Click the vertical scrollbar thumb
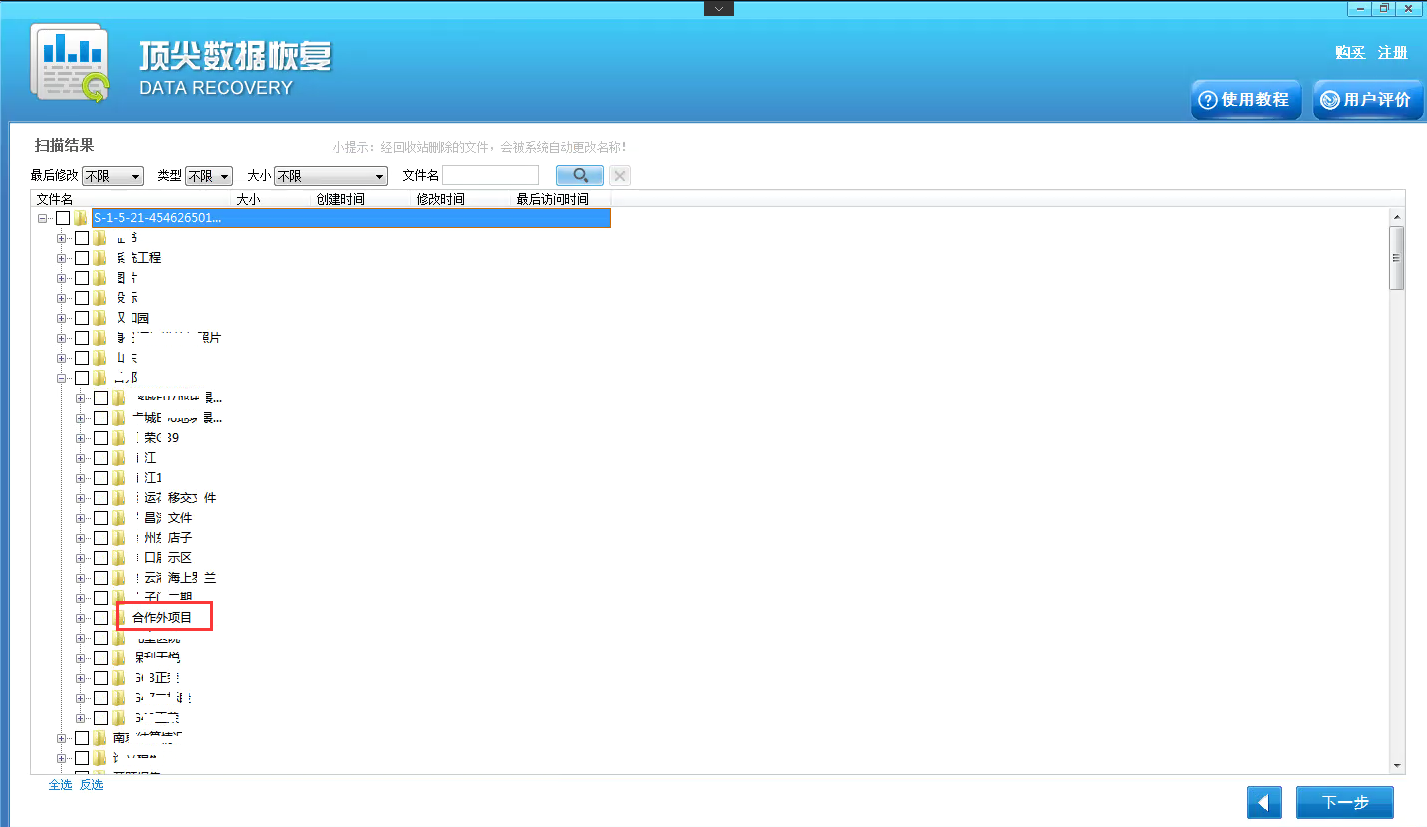Viewport: 1427px width, 827px height. tap(1397, 258)
